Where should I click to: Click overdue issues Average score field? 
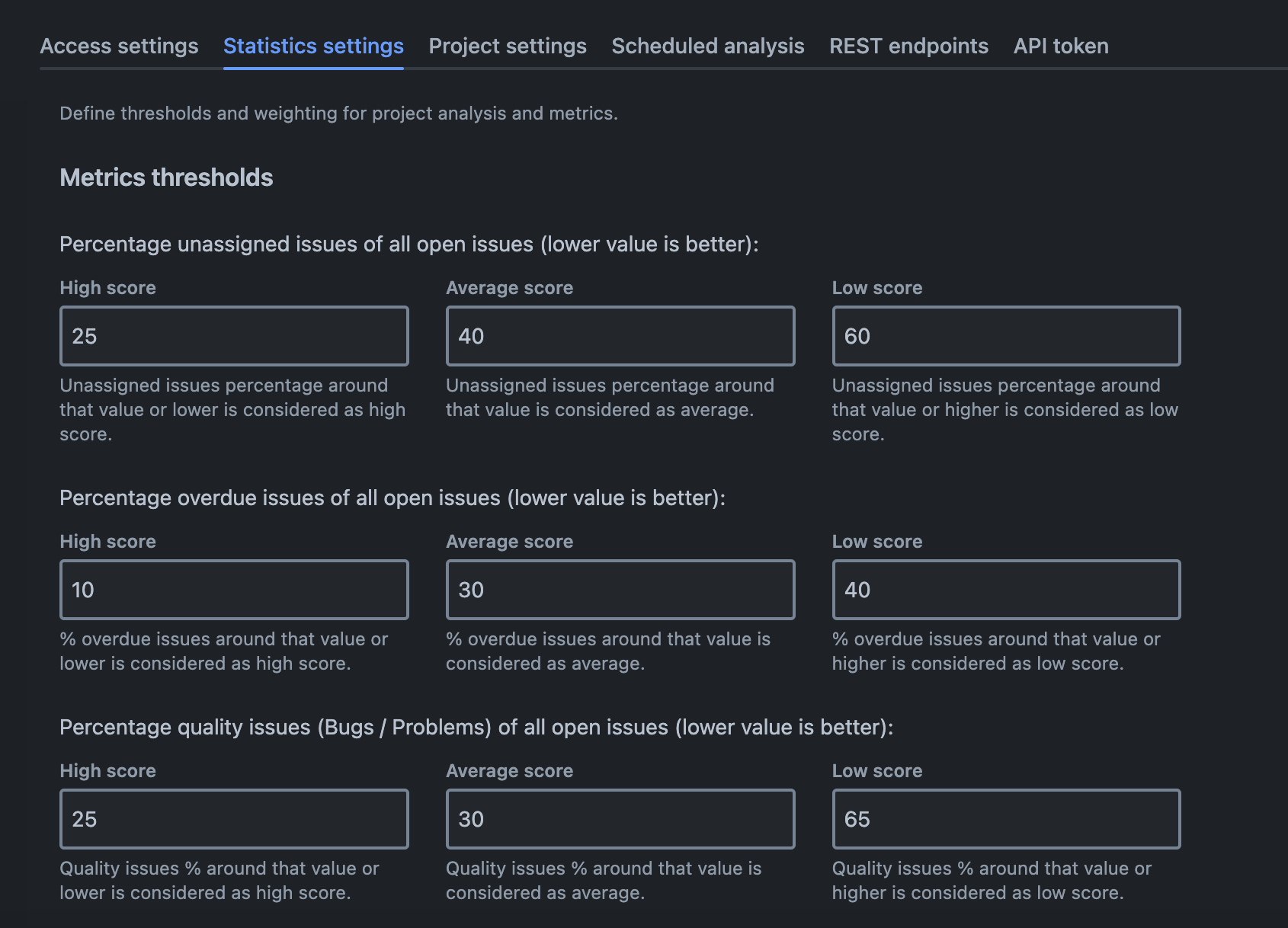[x=620, y=590]
